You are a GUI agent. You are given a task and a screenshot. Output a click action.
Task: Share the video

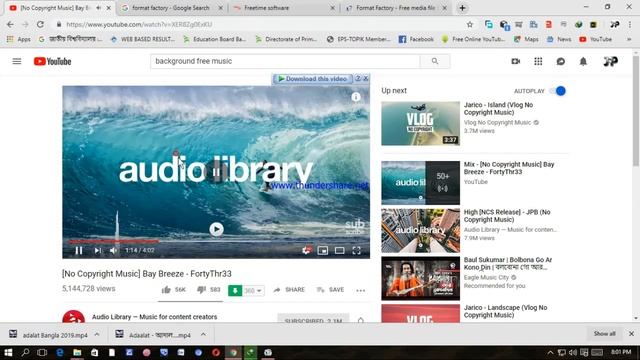click(289, 290)
